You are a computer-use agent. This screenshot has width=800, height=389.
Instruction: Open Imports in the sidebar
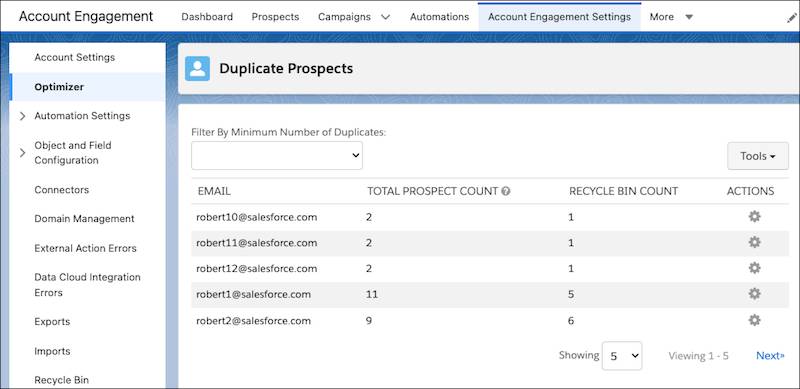[52, 351]
